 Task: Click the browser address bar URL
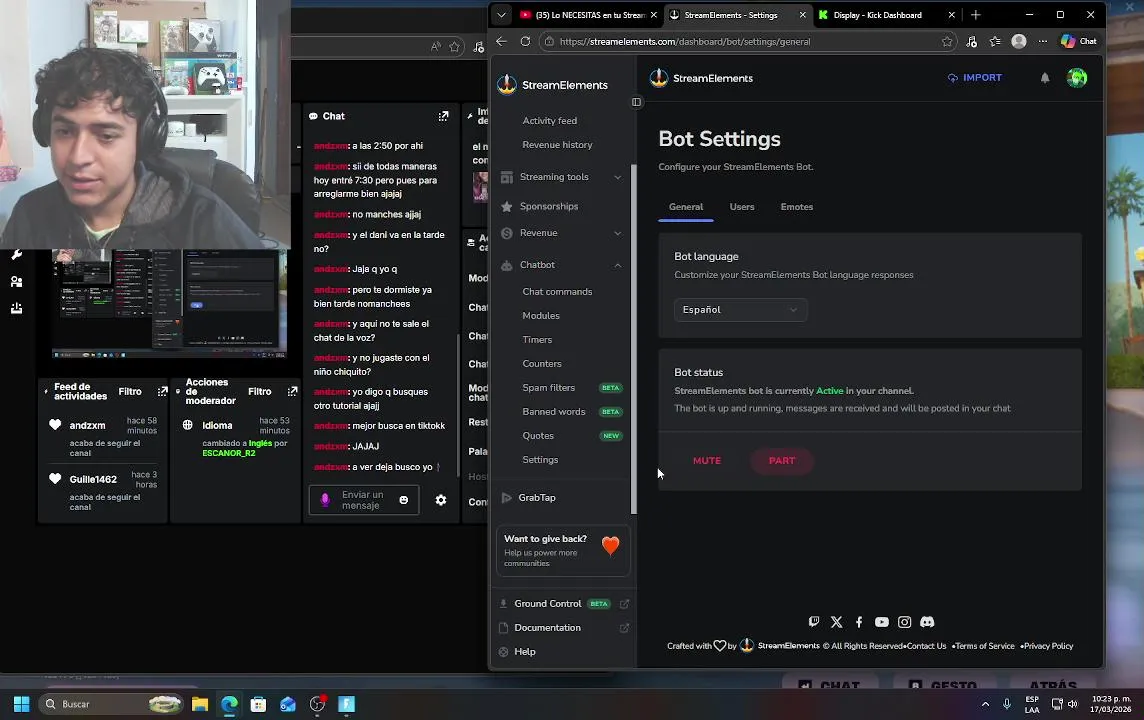(x=685, y=42)
